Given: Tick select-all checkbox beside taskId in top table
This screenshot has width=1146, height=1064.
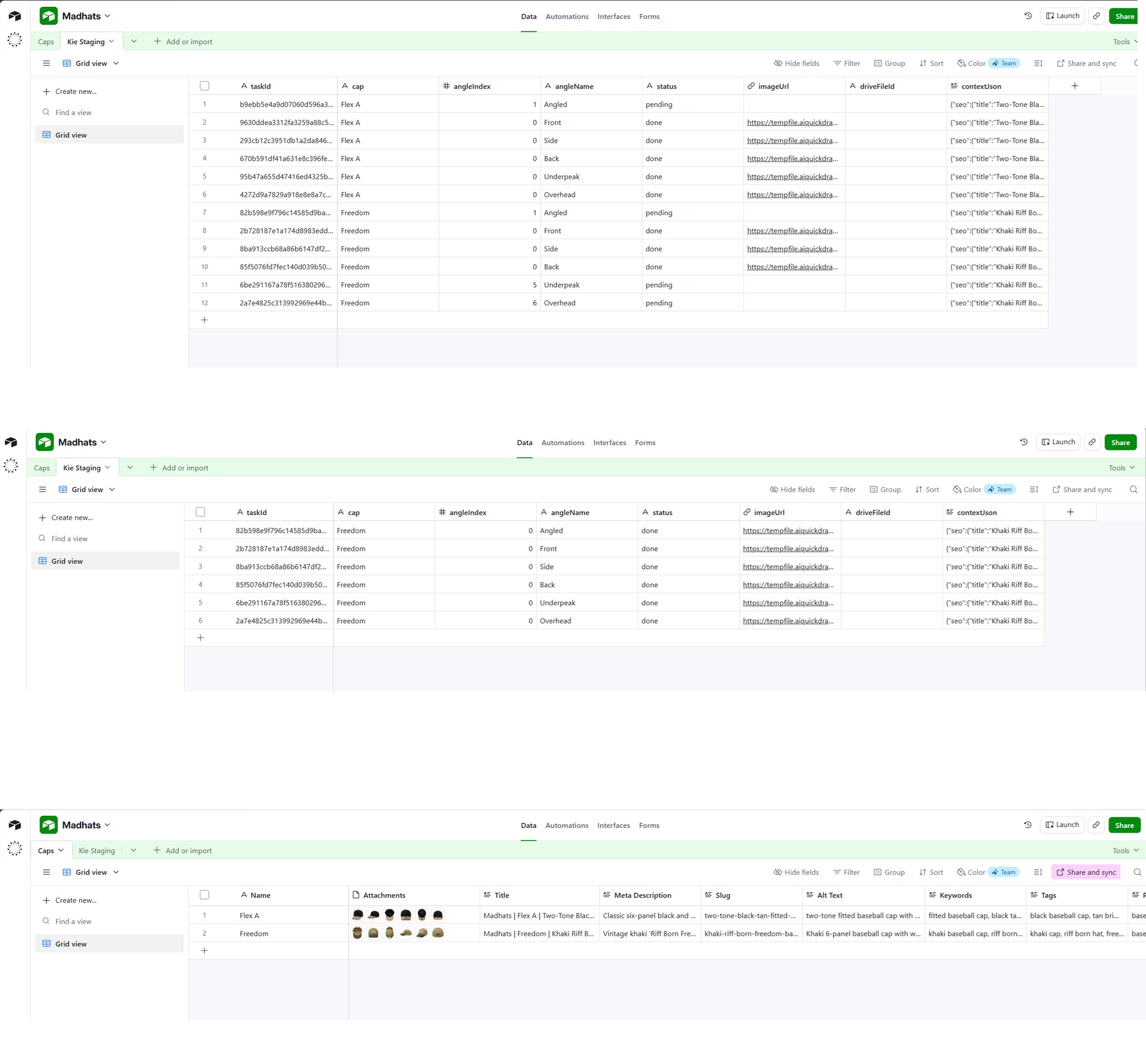Looking at the screenshot, I should point(204,86).
